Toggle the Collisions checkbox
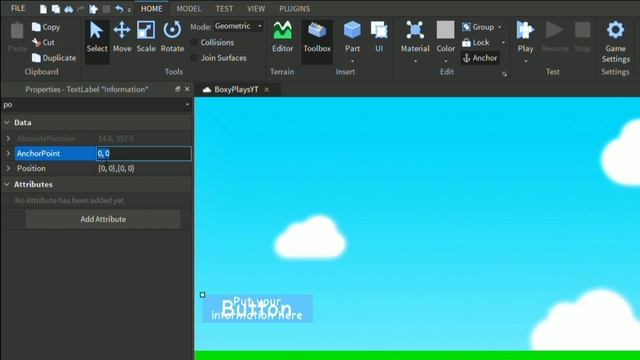The width and height of the screenshot is (640, 360). tap(194, 42)
